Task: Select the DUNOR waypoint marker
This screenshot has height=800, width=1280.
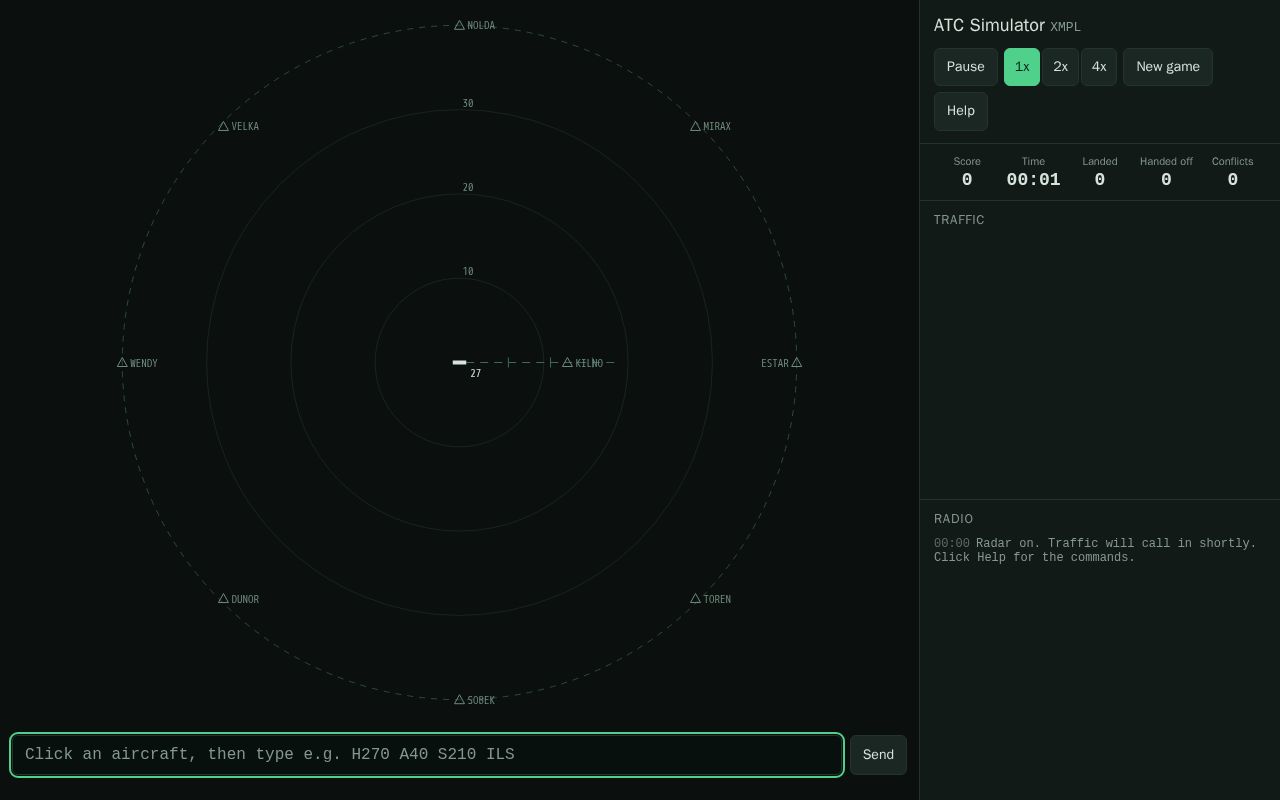Action: (223, 599)
